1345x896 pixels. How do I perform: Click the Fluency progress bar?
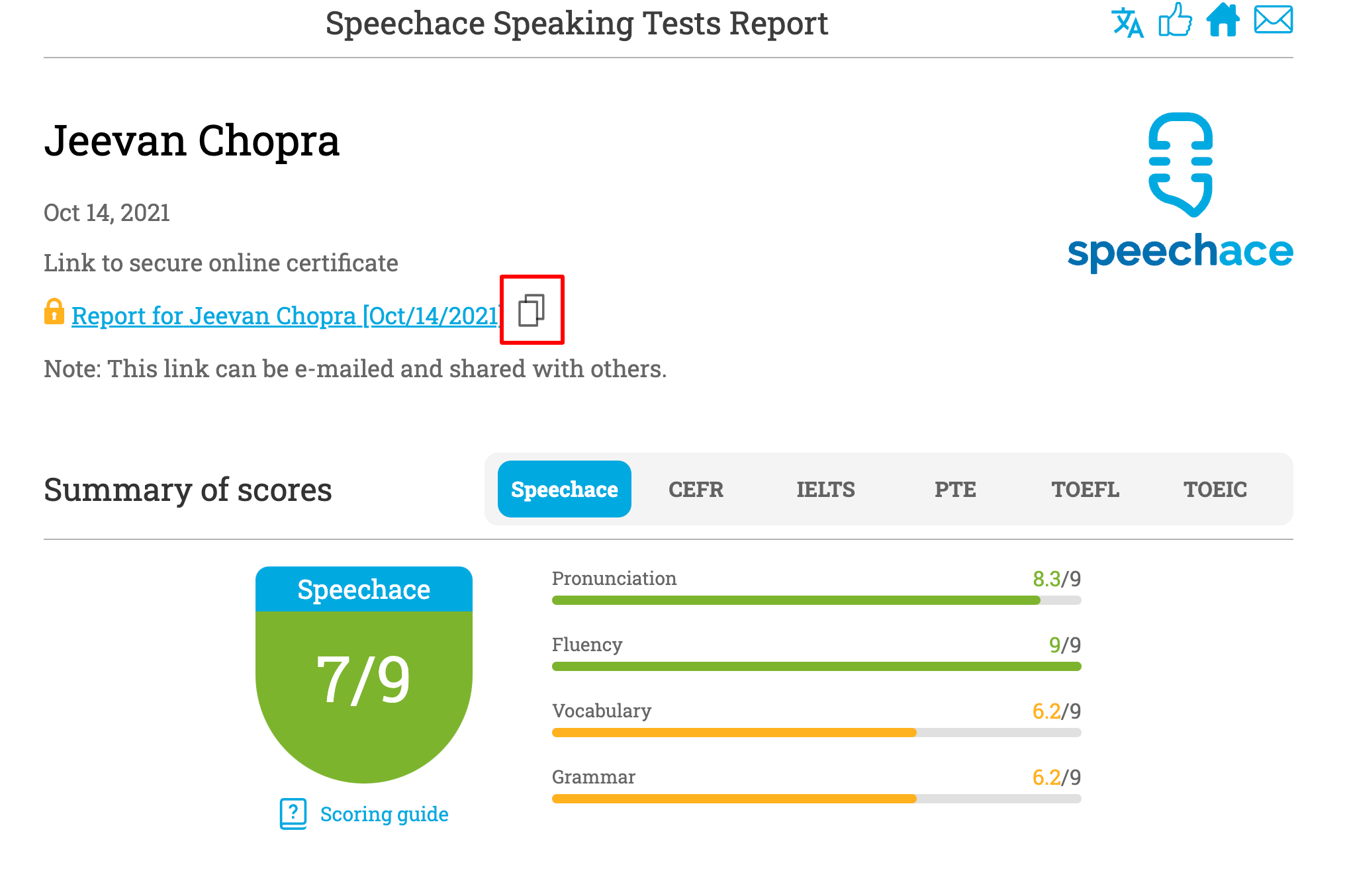(816, 666)
